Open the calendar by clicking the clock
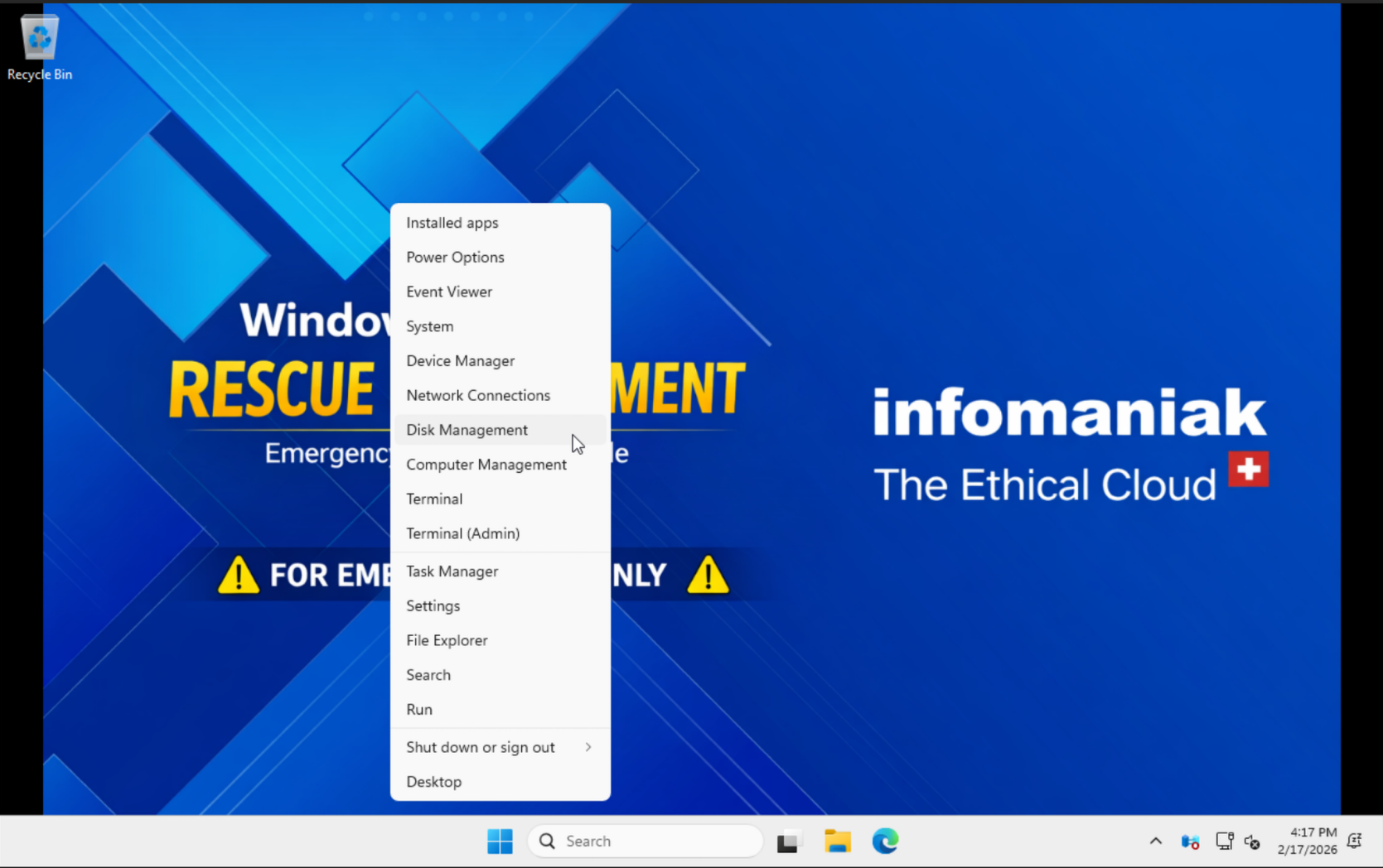1383x868 pixels. tap(1309, 841)
